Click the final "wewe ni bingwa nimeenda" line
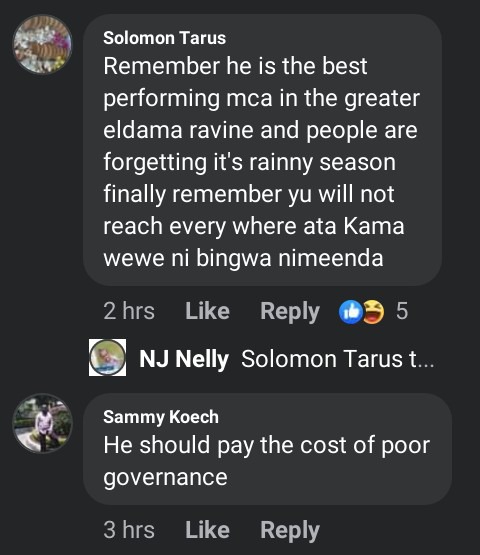This screenshot has height=555, width=480. (x=243, y=258)
